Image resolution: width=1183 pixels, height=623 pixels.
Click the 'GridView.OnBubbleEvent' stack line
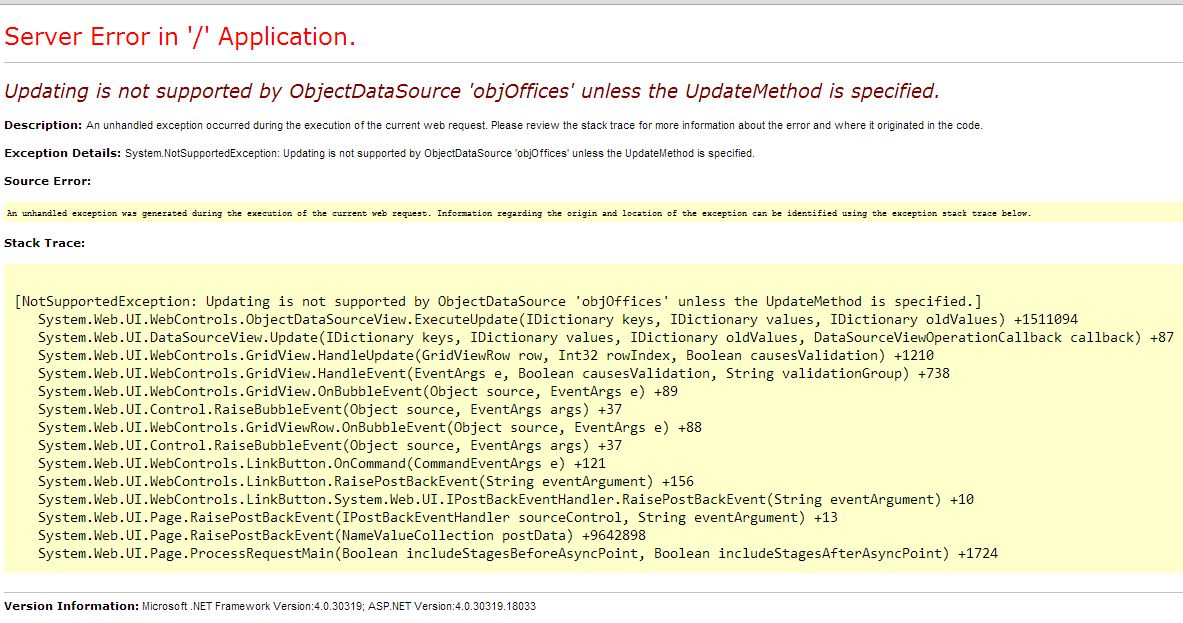358,391
